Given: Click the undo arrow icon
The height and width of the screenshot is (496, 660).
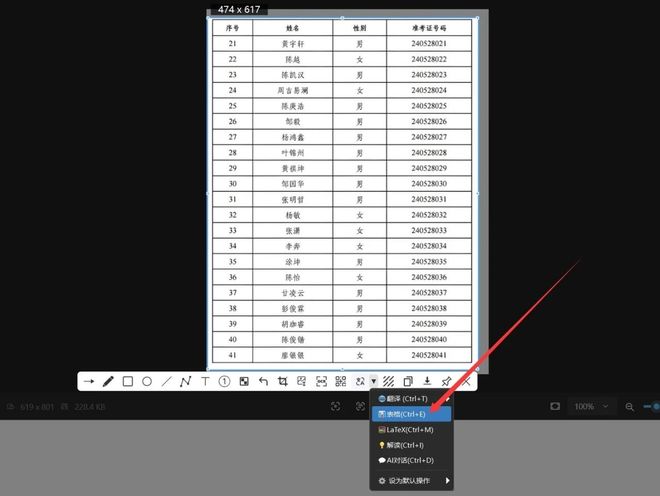Looking at the screenshot, I should point(263,381).
